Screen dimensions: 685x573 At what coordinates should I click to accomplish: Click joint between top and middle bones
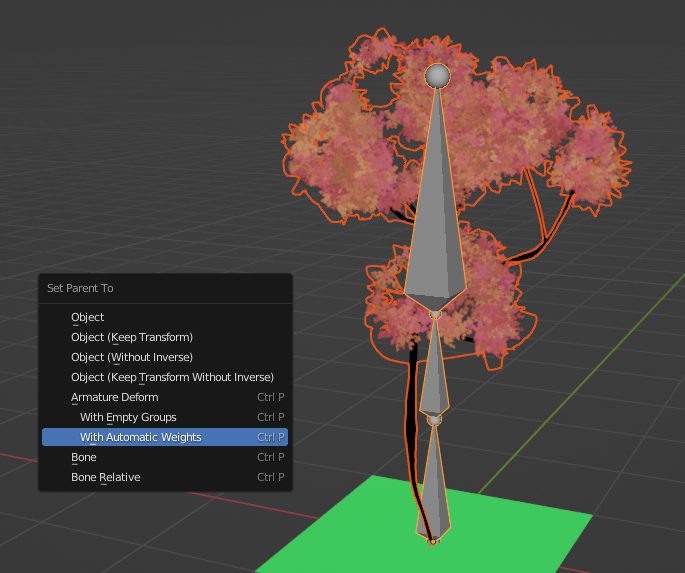pos(435,314)
